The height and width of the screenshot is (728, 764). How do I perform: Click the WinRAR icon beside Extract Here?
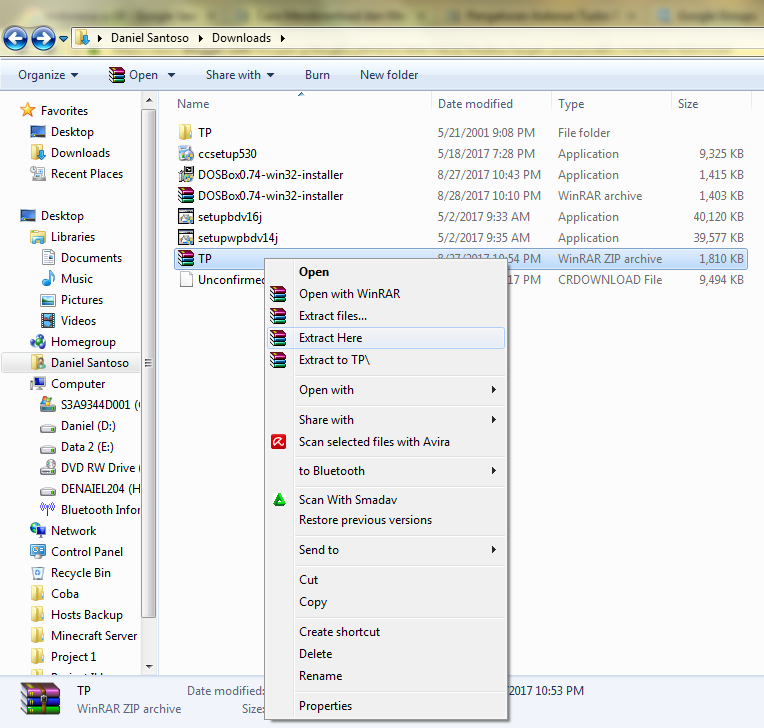pyautogui.click(x=278, y=338)
